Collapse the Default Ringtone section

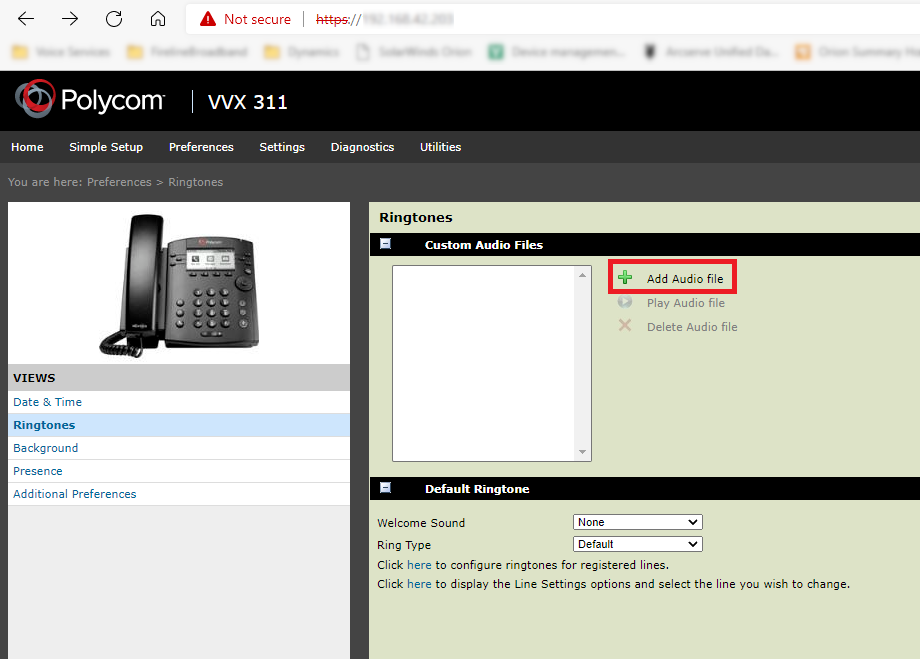pyautogui.click(x=385, y=488)
